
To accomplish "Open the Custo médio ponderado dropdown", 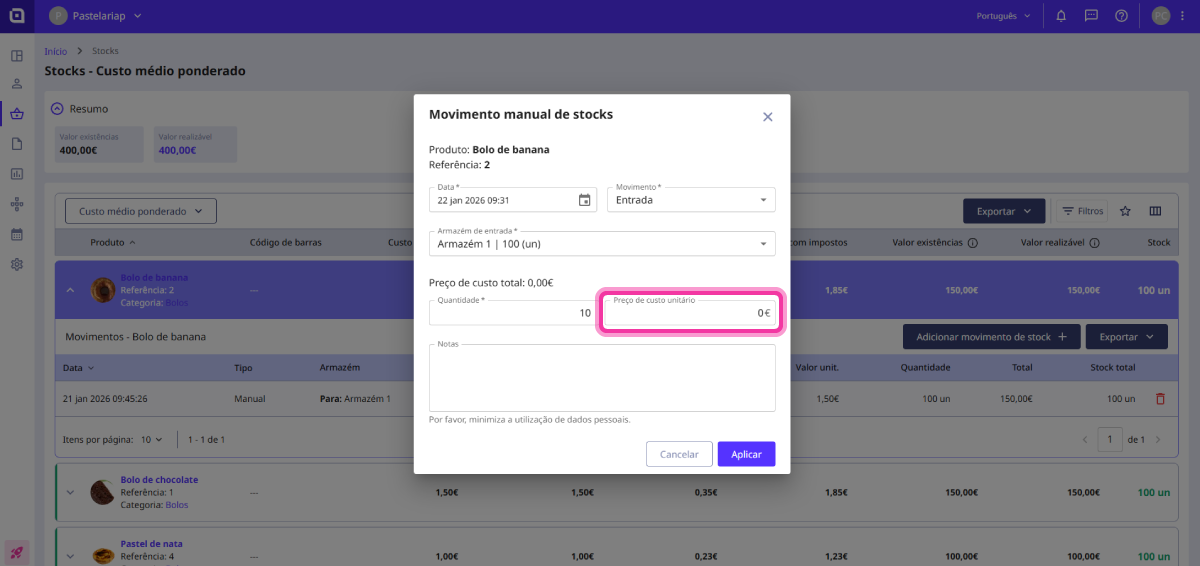I will 140,211.
